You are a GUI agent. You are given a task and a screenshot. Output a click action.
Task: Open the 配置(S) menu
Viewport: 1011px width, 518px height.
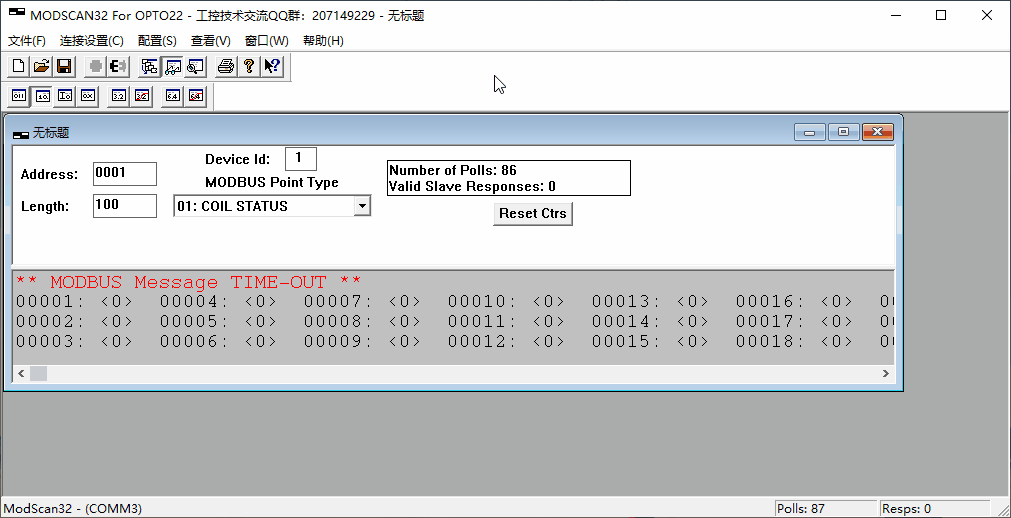[x=157, y=41]
